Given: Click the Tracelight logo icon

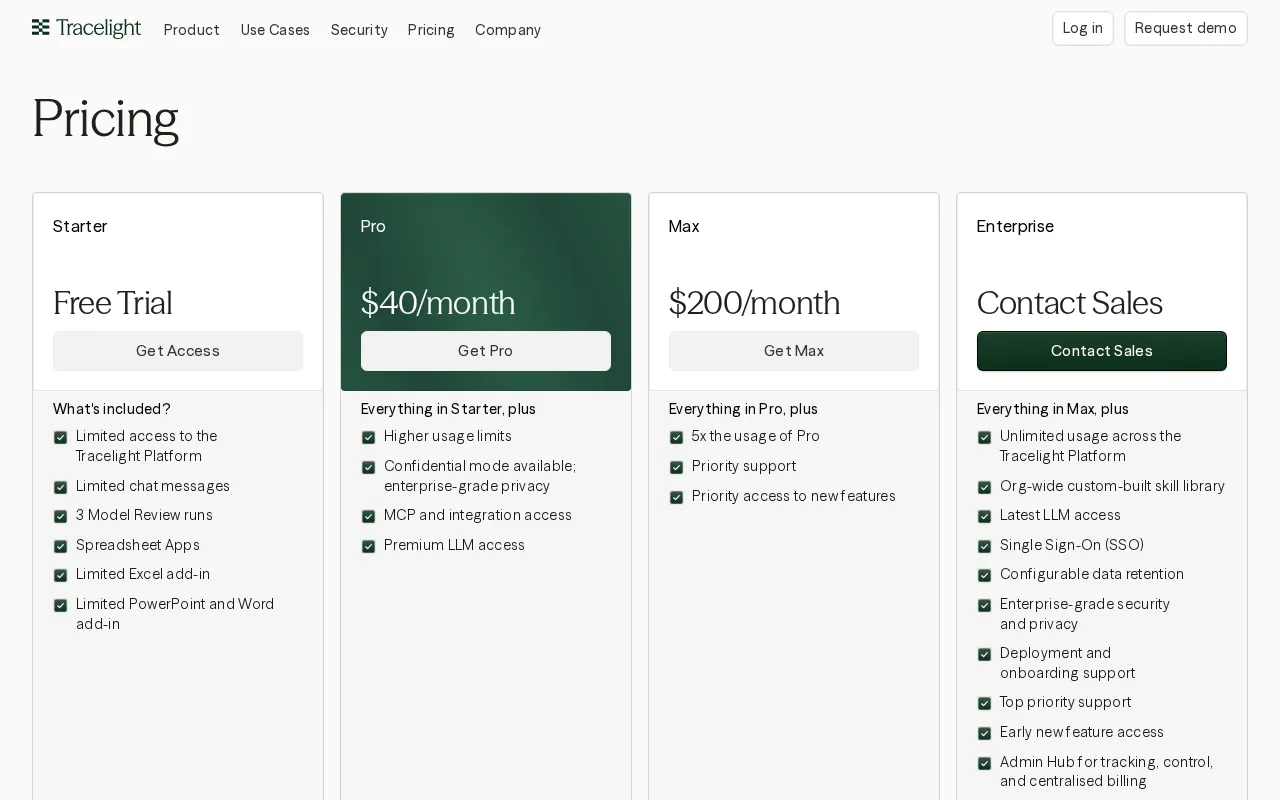Looking at the screenshot, I should click(x=40, y=27).
